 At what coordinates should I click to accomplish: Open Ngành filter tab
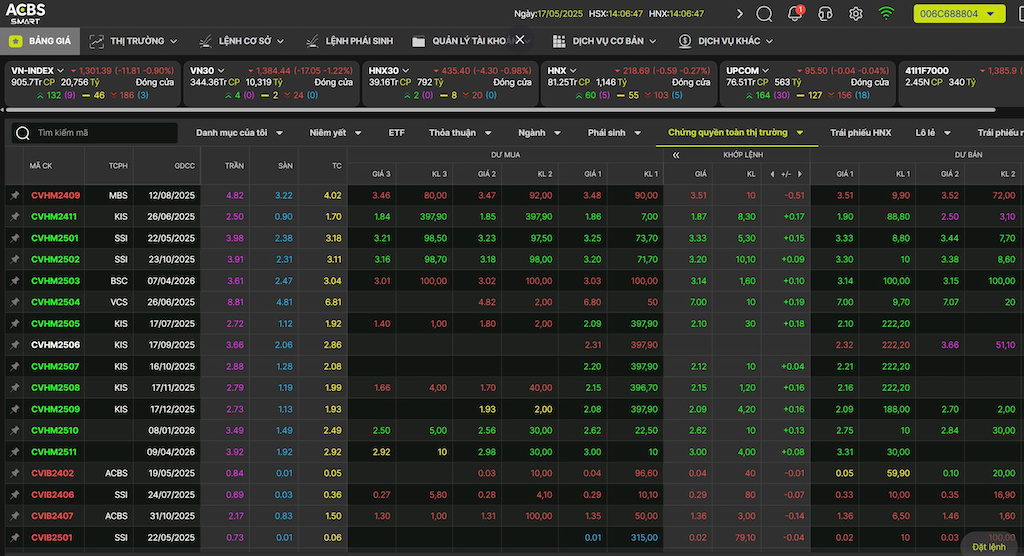click(539, 133)
